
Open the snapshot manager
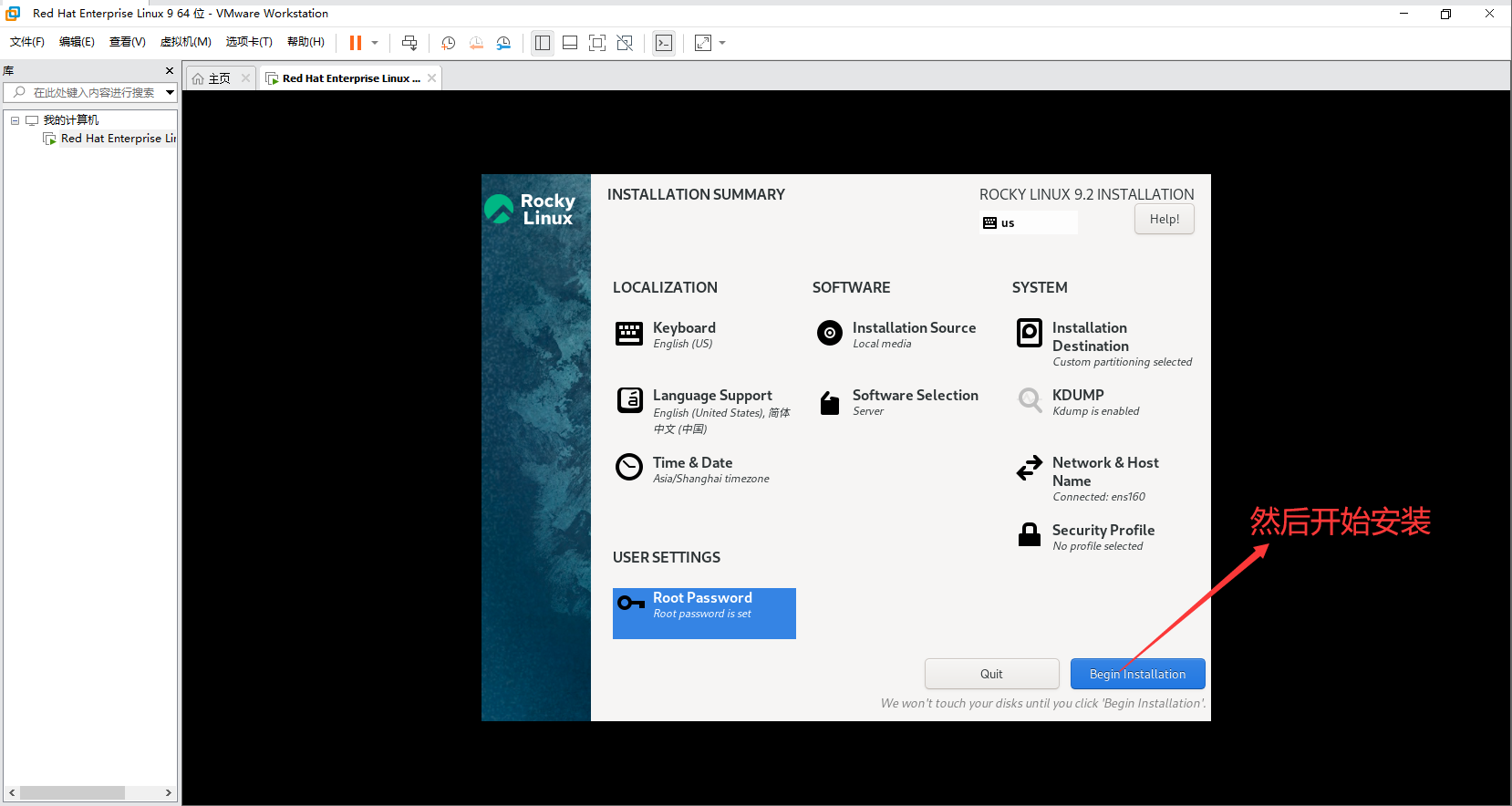[503, 43]
